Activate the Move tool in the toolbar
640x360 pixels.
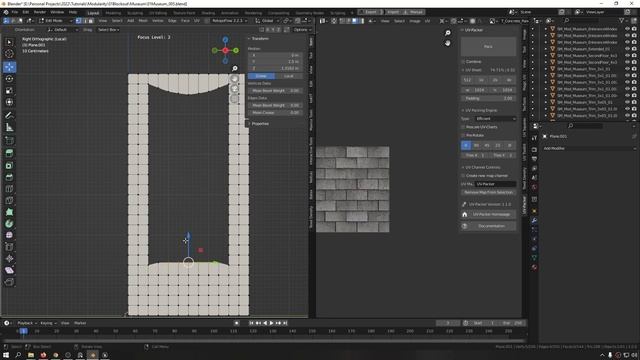(9, 67)
